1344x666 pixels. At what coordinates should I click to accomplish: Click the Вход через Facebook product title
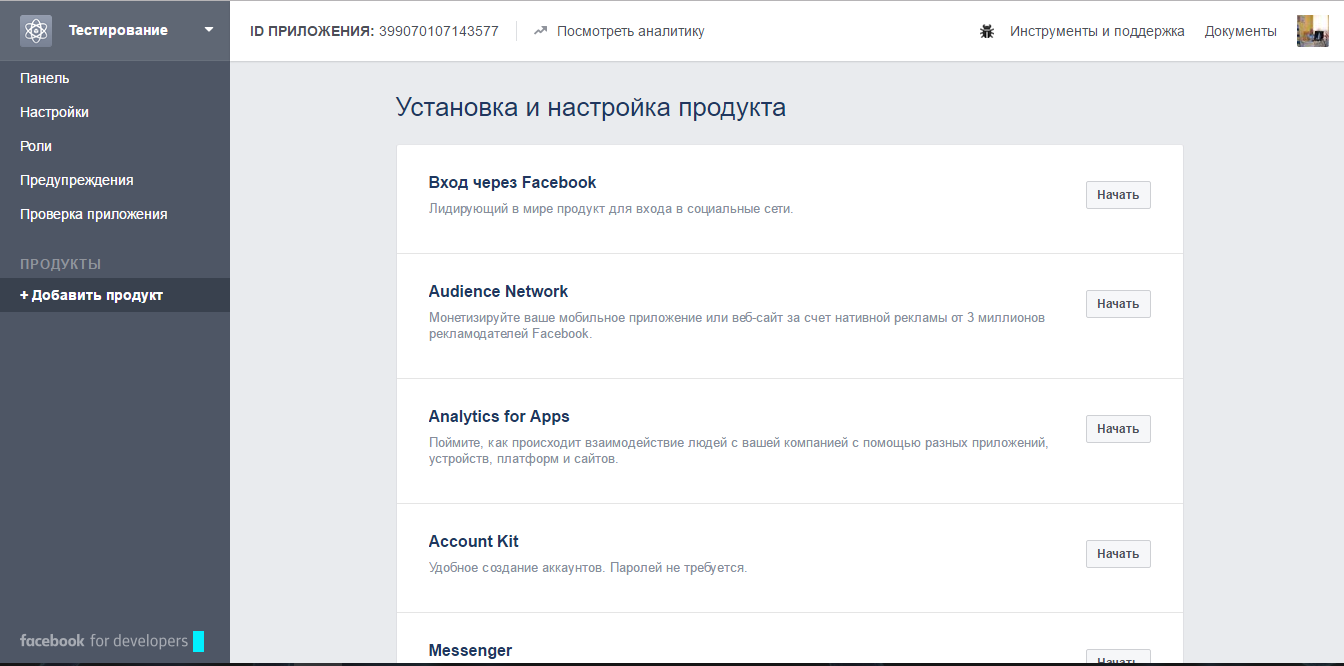512,182
